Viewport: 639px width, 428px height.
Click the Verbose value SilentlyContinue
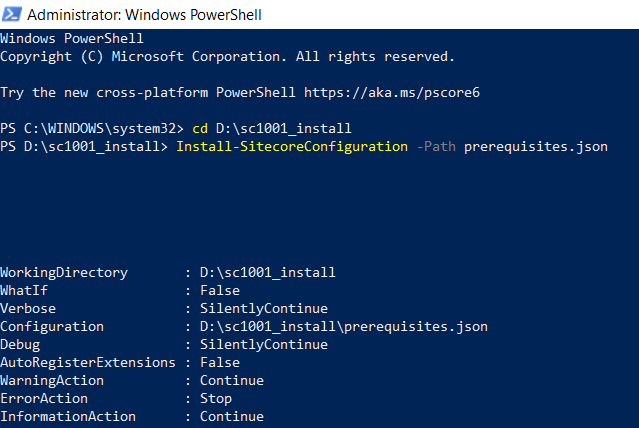263,309
